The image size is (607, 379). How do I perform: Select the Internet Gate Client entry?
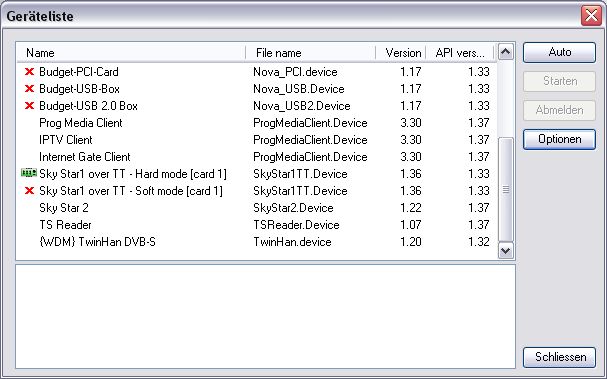[x=257, y=157]
